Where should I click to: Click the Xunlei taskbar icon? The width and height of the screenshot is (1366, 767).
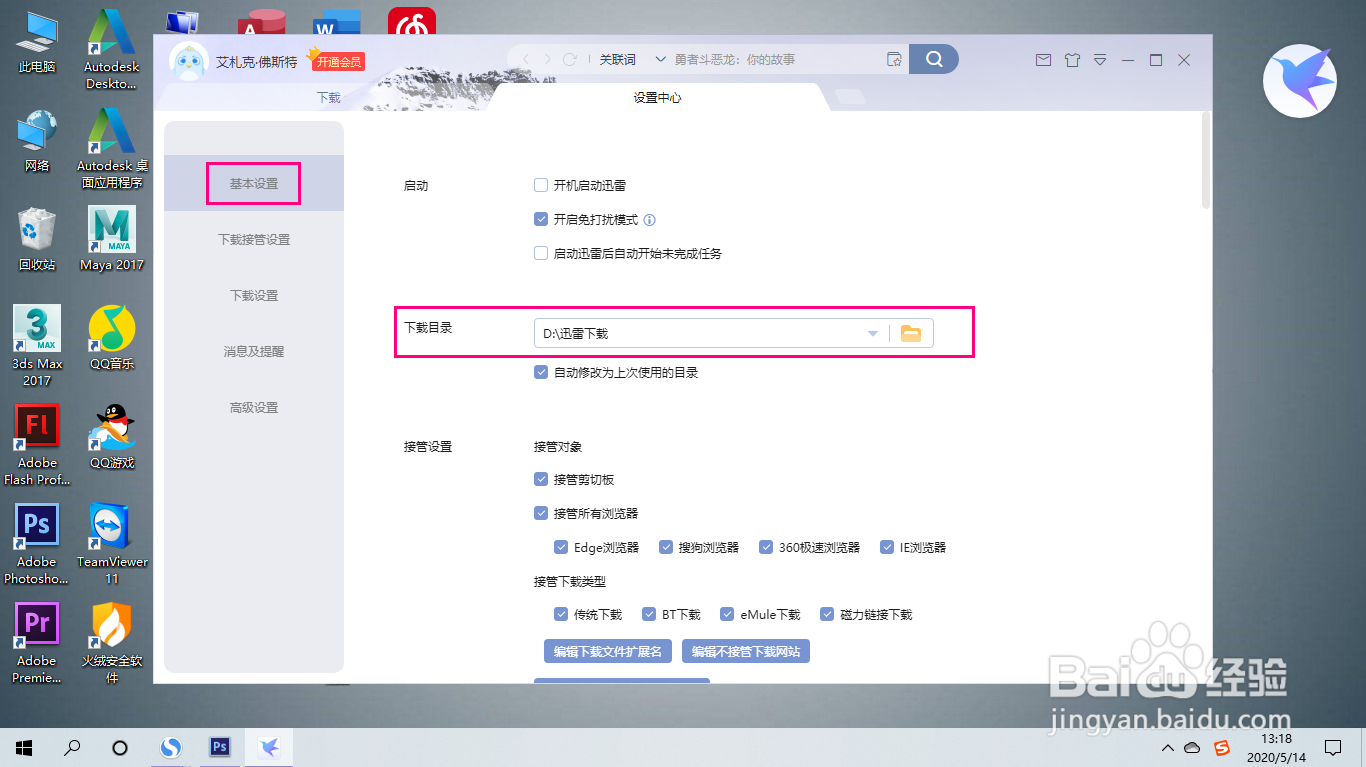coord(268,747)
